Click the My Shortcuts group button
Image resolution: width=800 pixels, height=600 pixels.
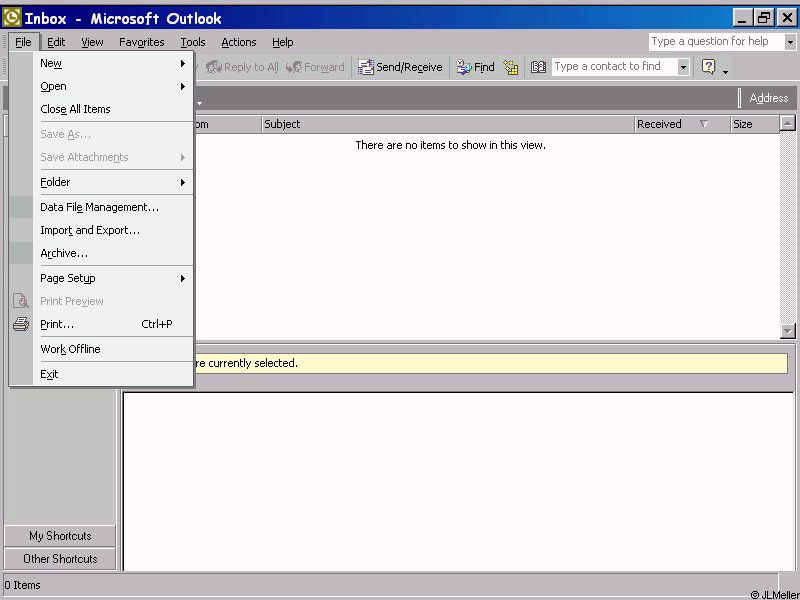[x=60, y=536]
